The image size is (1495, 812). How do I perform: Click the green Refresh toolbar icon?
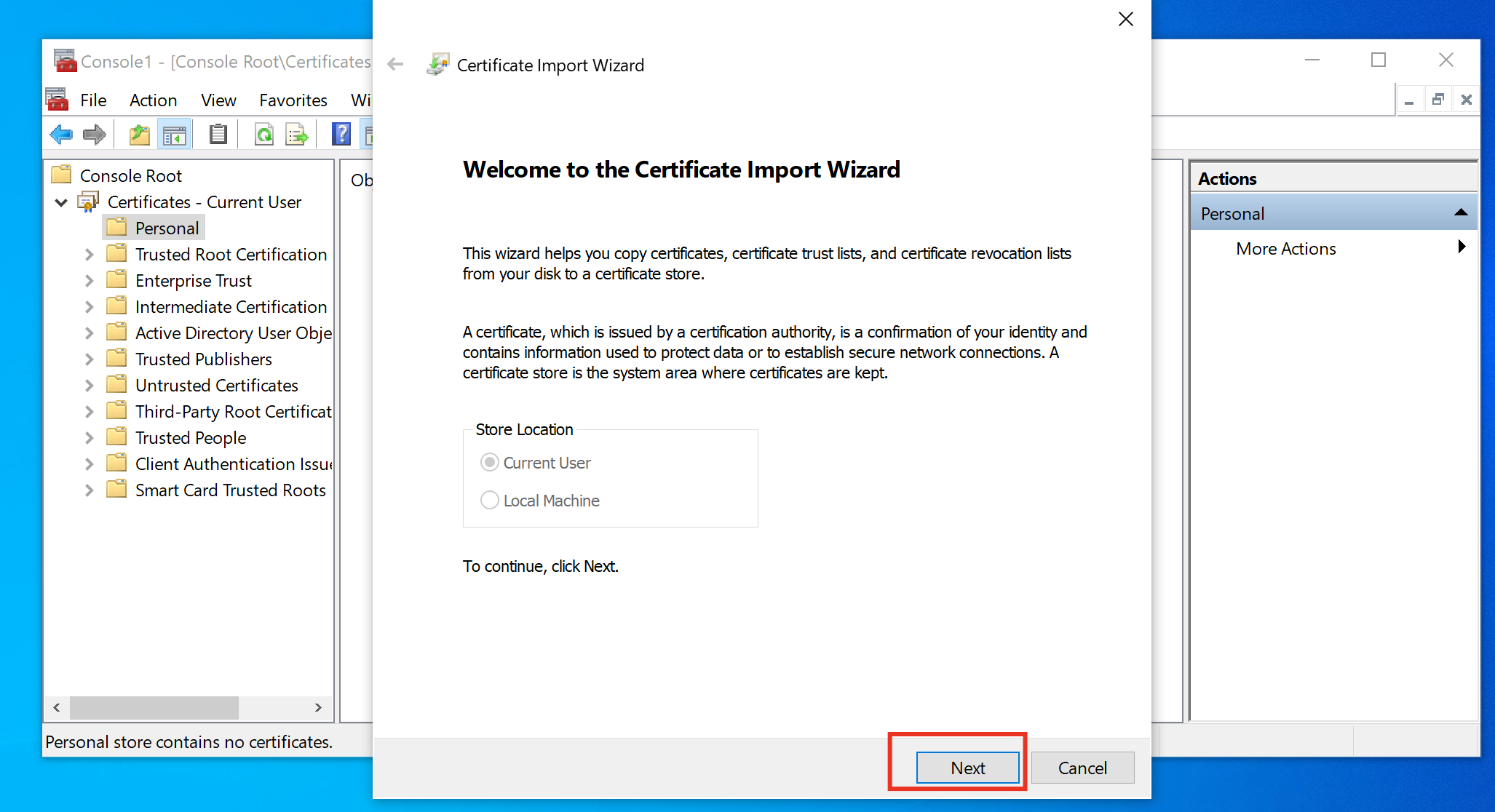264,135
